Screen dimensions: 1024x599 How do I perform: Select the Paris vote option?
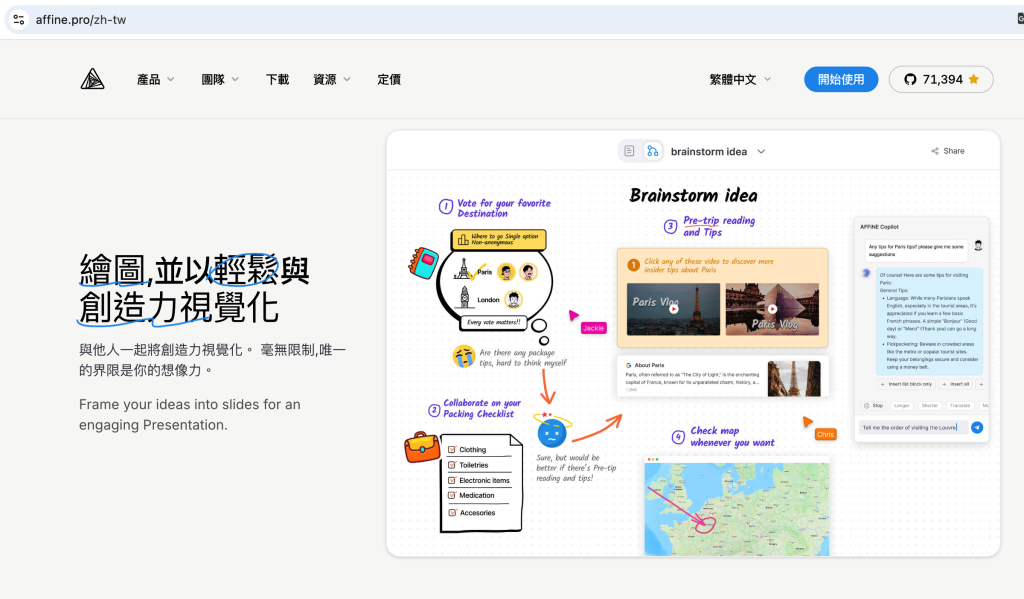(484, 272)
